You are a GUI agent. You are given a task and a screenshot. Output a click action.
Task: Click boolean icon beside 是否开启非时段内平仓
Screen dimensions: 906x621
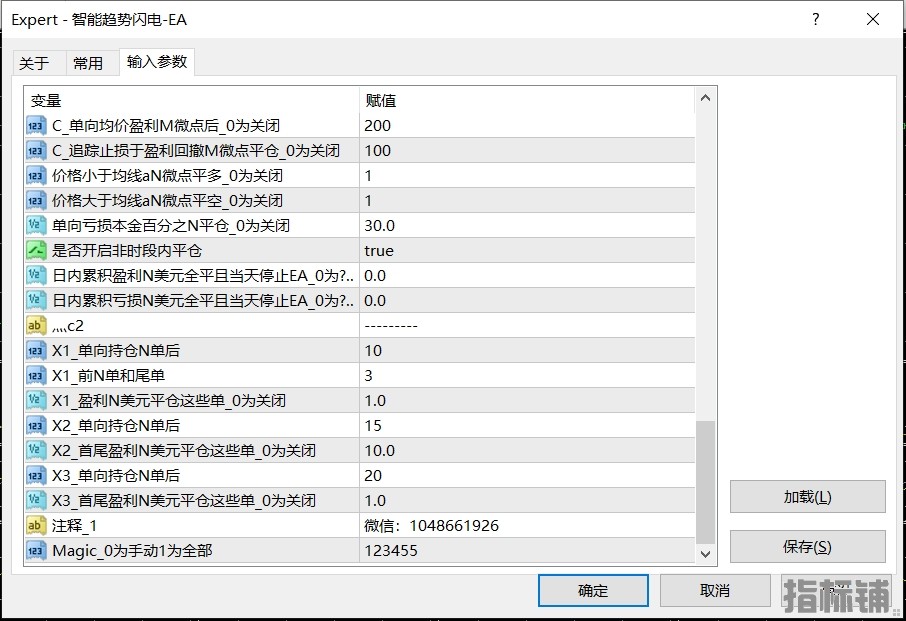[x=36, y=251]
